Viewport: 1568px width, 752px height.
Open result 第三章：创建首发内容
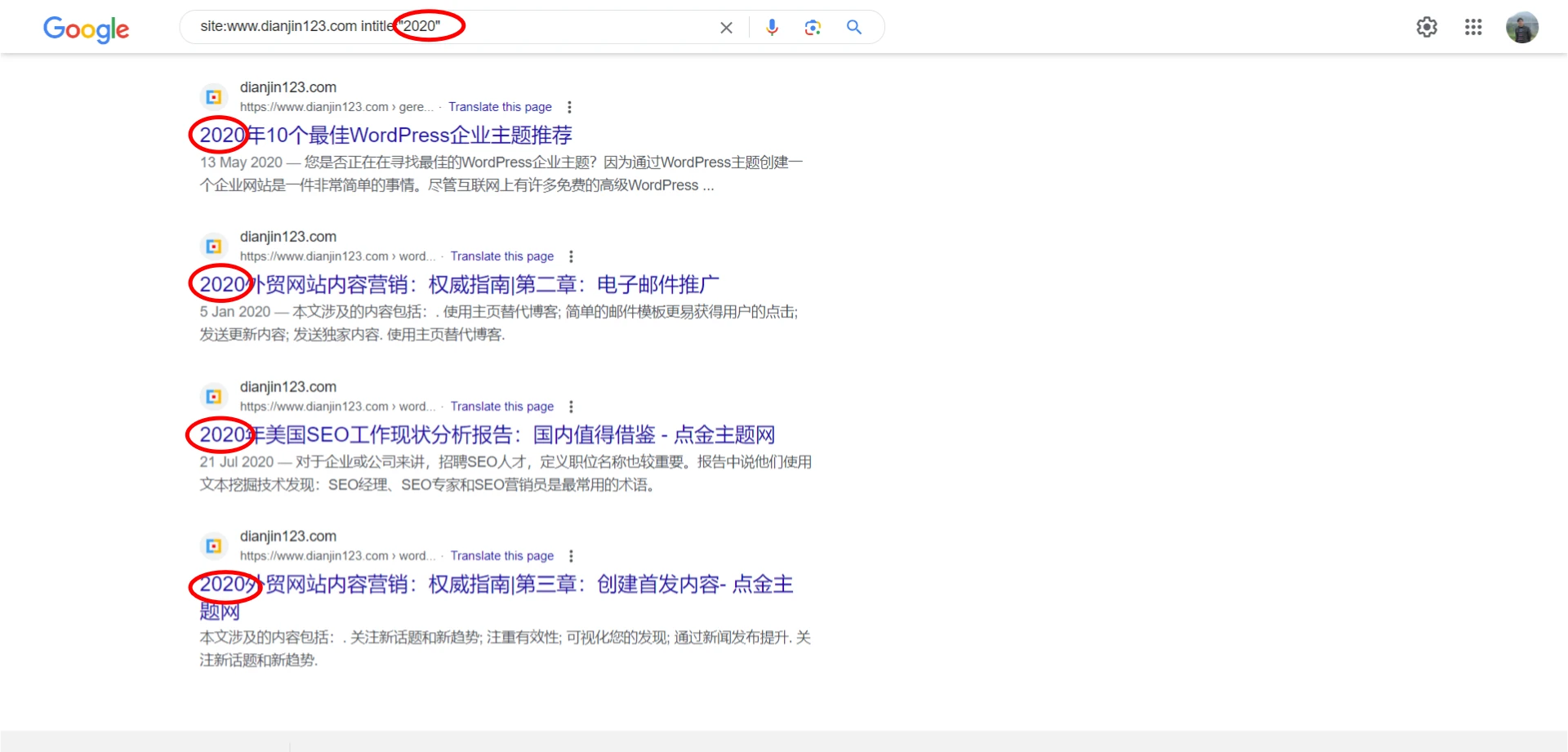pos(497,597)
